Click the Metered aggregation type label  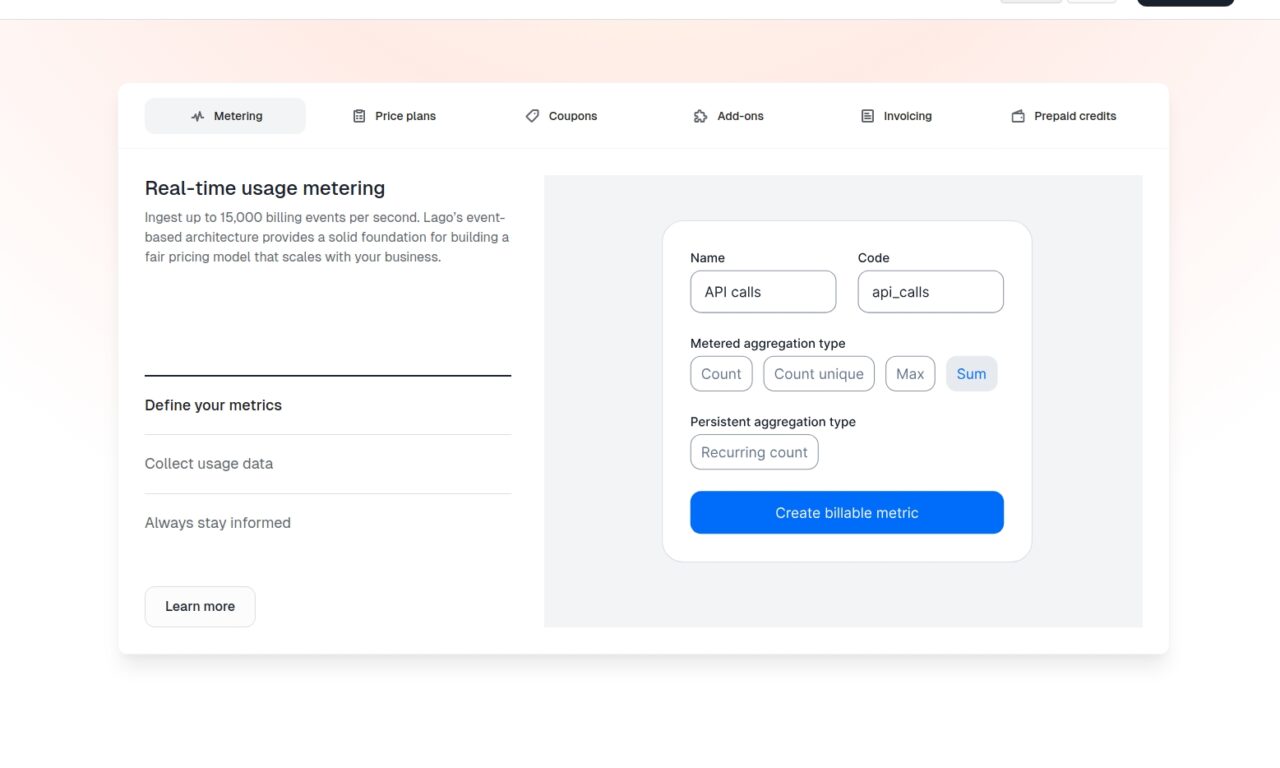(768, 343)
